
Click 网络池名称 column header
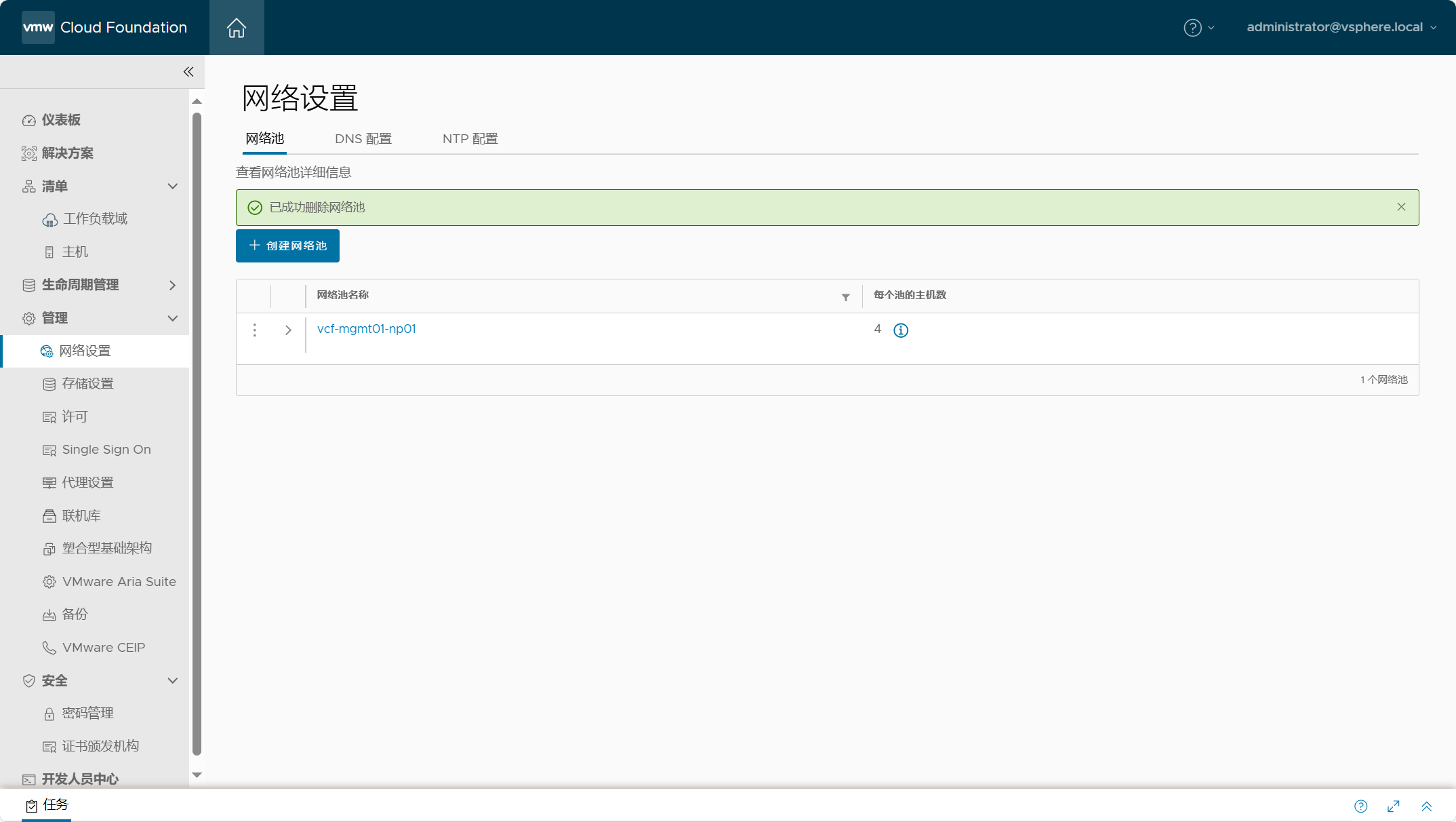coord(343,295)
